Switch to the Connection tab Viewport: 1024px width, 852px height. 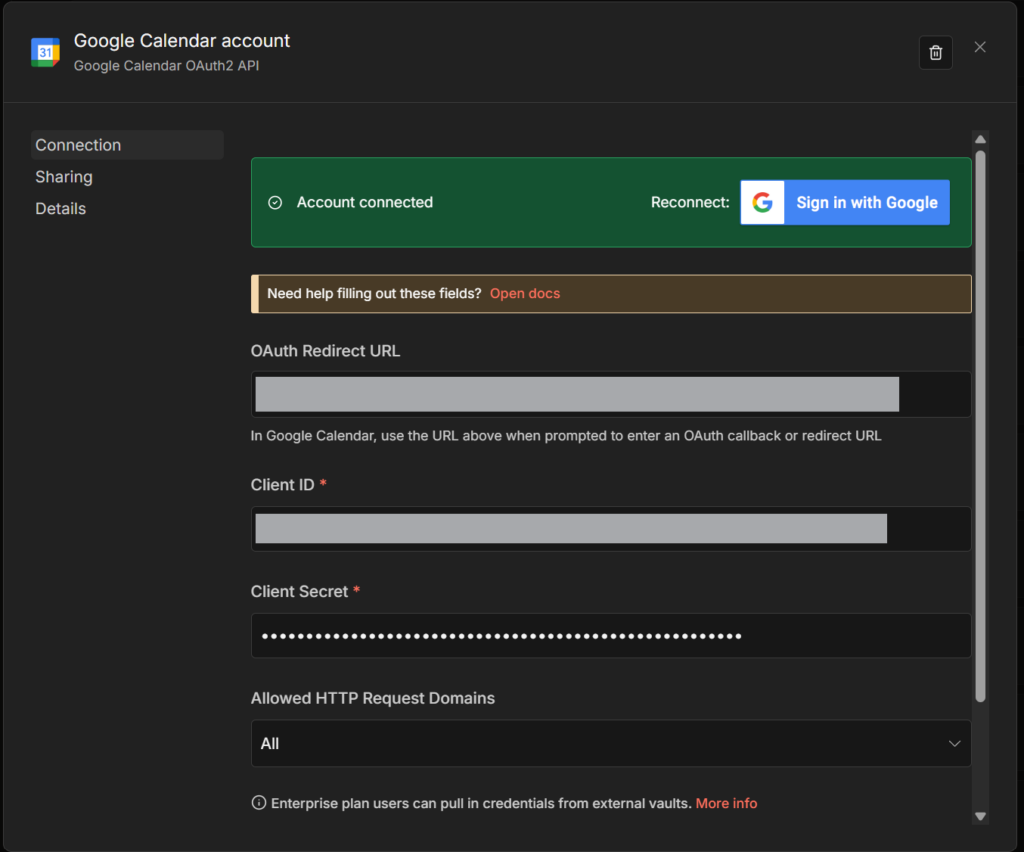78,145
